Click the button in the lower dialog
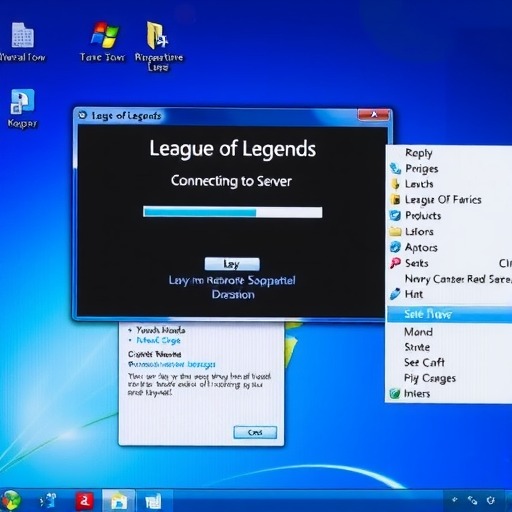The height and width of the screenshot is (512, 512). 255,432
